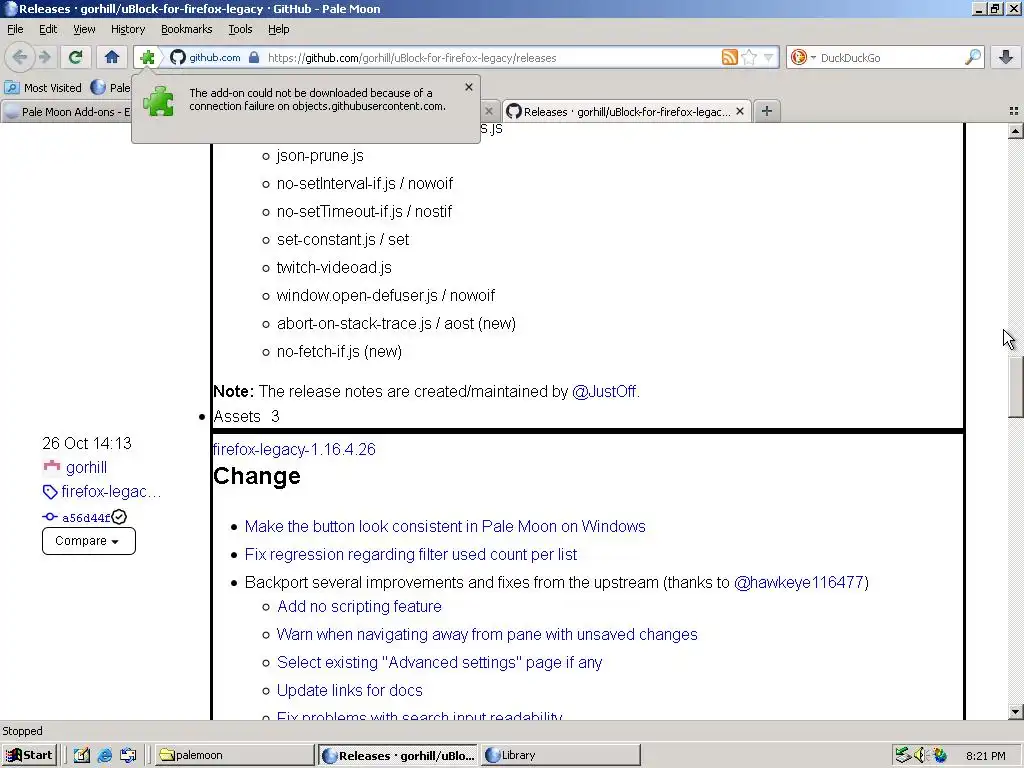Viewport: 1024px width, 768px height.
Task: Open 'Make the button look consistent' link
Action: point(445,526)
